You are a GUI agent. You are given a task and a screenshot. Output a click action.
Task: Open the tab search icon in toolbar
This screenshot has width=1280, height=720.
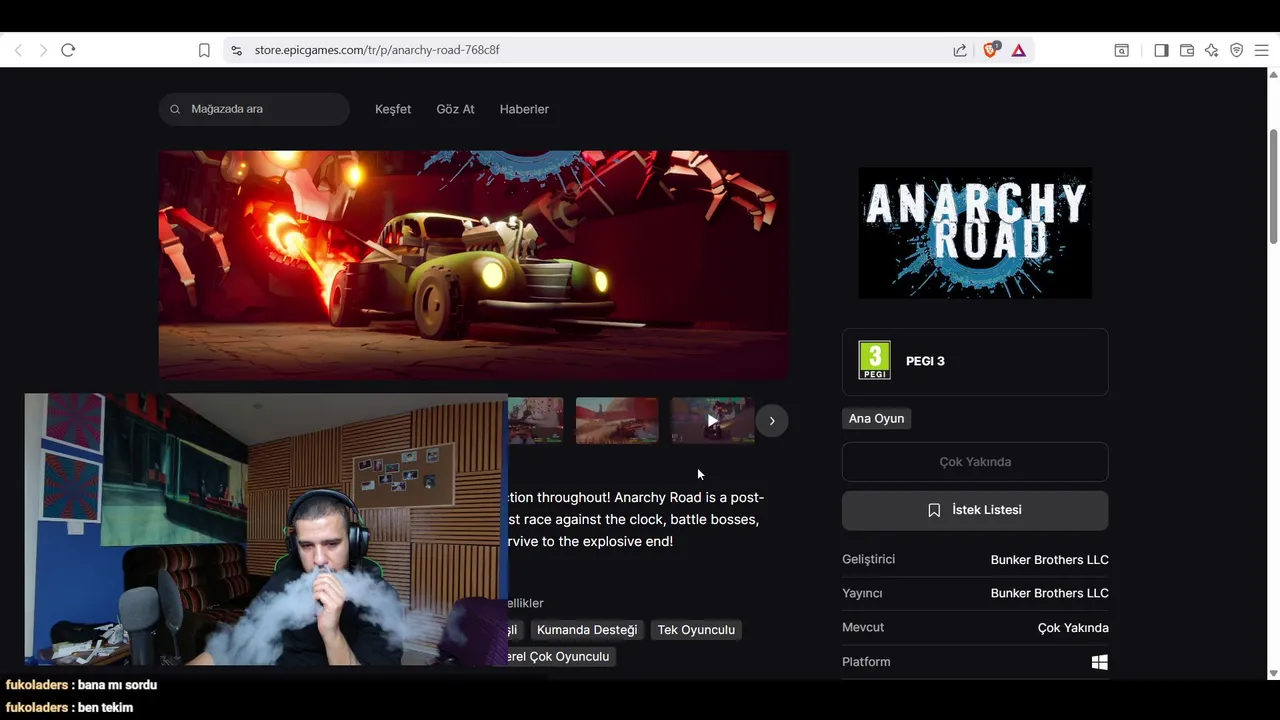[1122, 50]
